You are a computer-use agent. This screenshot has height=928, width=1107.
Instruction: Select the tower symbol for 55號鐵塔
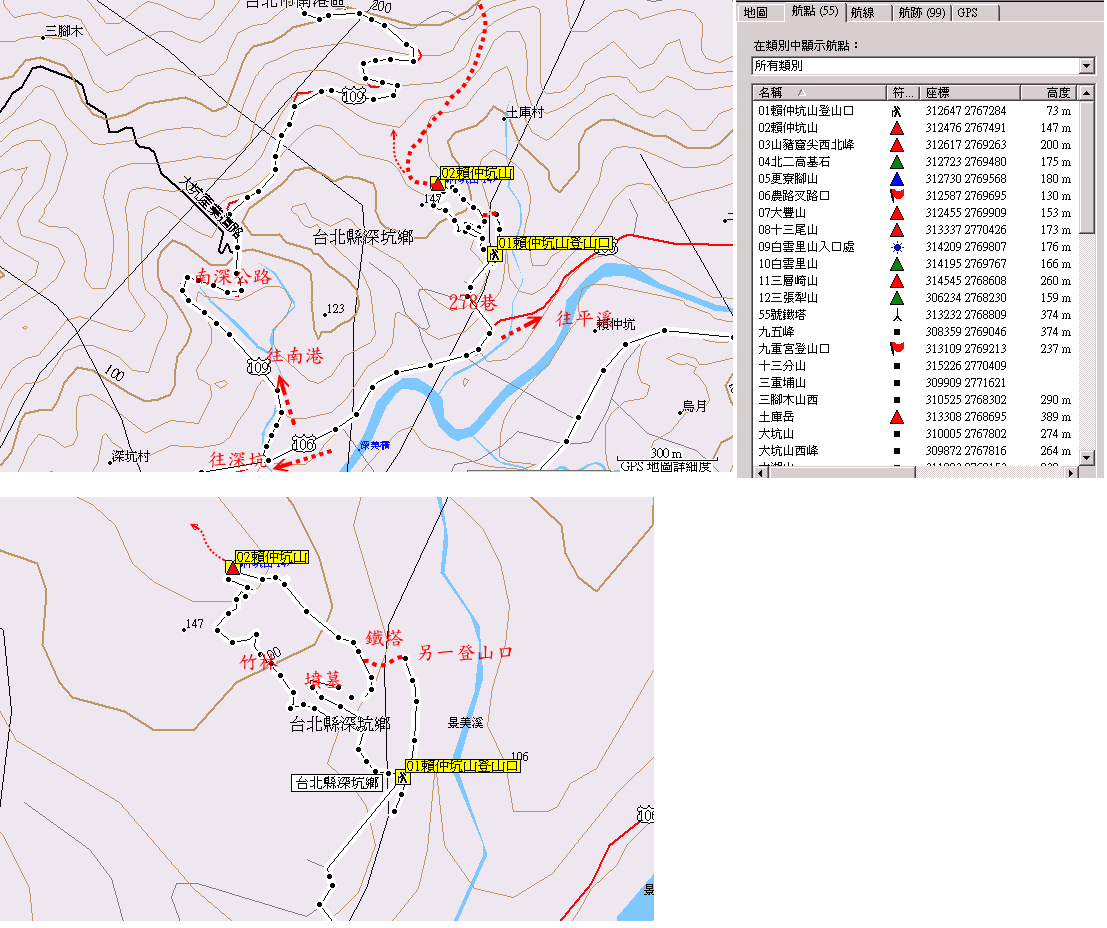[897, 315]
